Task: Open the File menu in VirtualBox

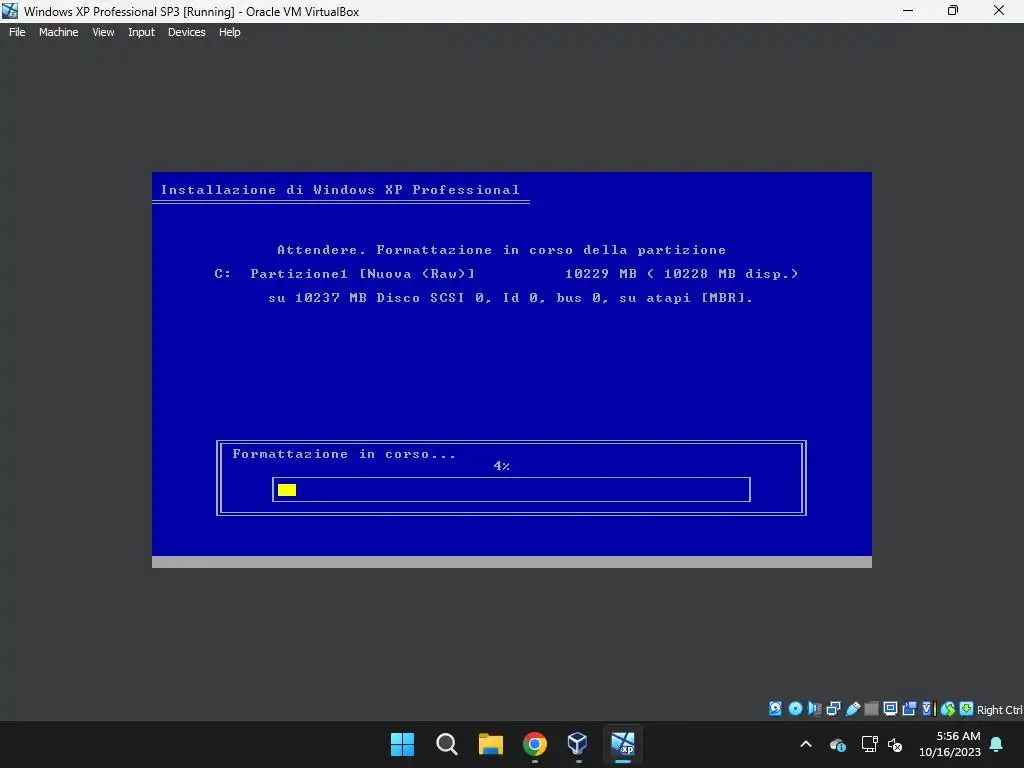Action: pos(17,32)
